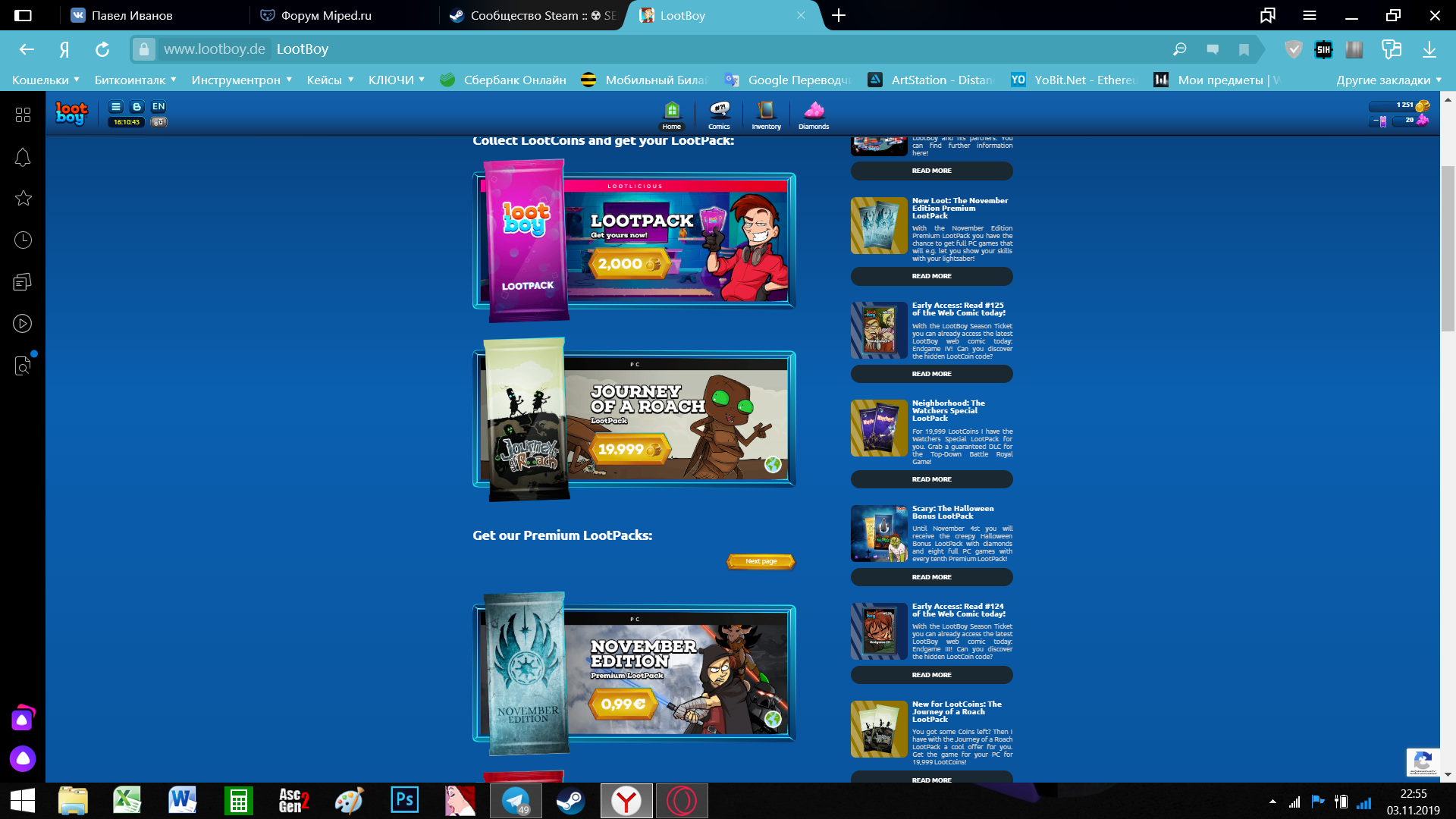
Task: Reload the LootBoy page
Action: [102, 49]
